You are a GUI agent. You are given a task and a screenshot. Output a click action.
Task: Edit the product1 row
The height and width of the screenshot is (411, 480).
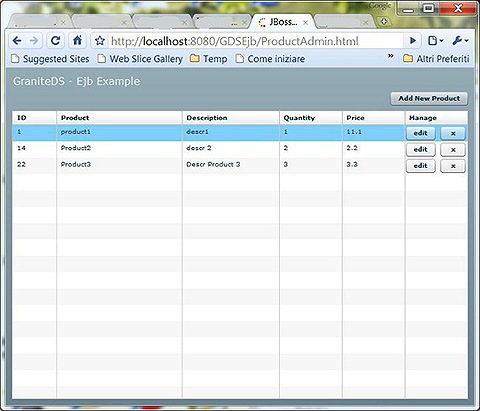click(x=421, y=133)
